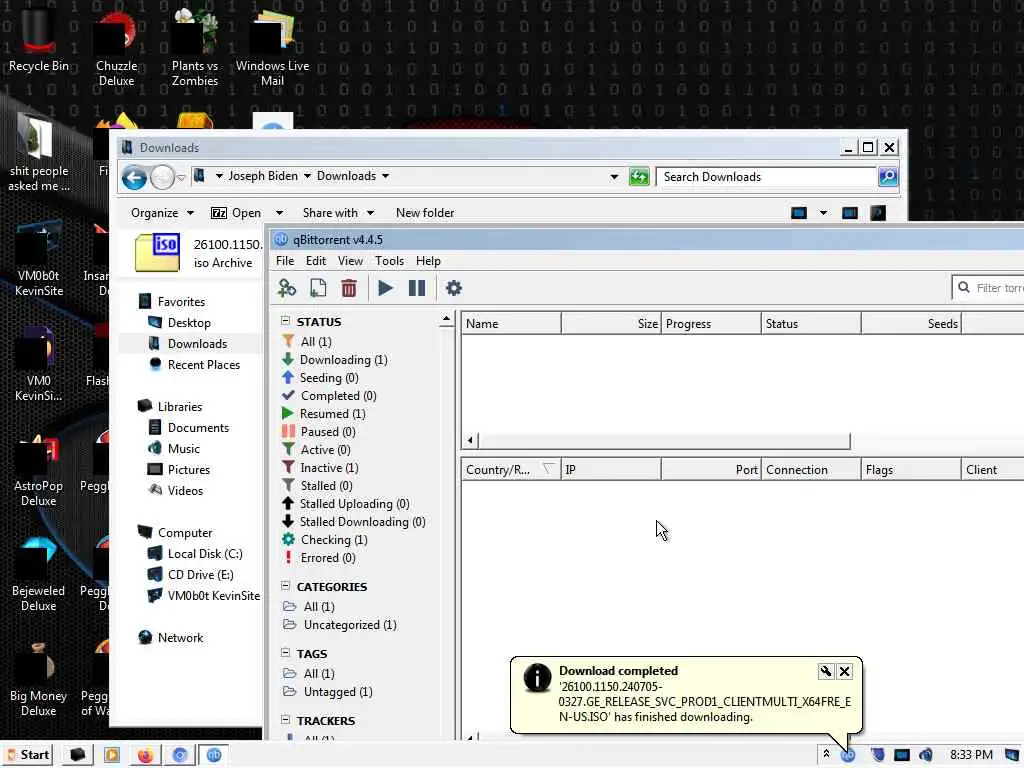Open the File menu in qBittorrent
Viewport: 1024px width, 768px height.
[285, 261]
